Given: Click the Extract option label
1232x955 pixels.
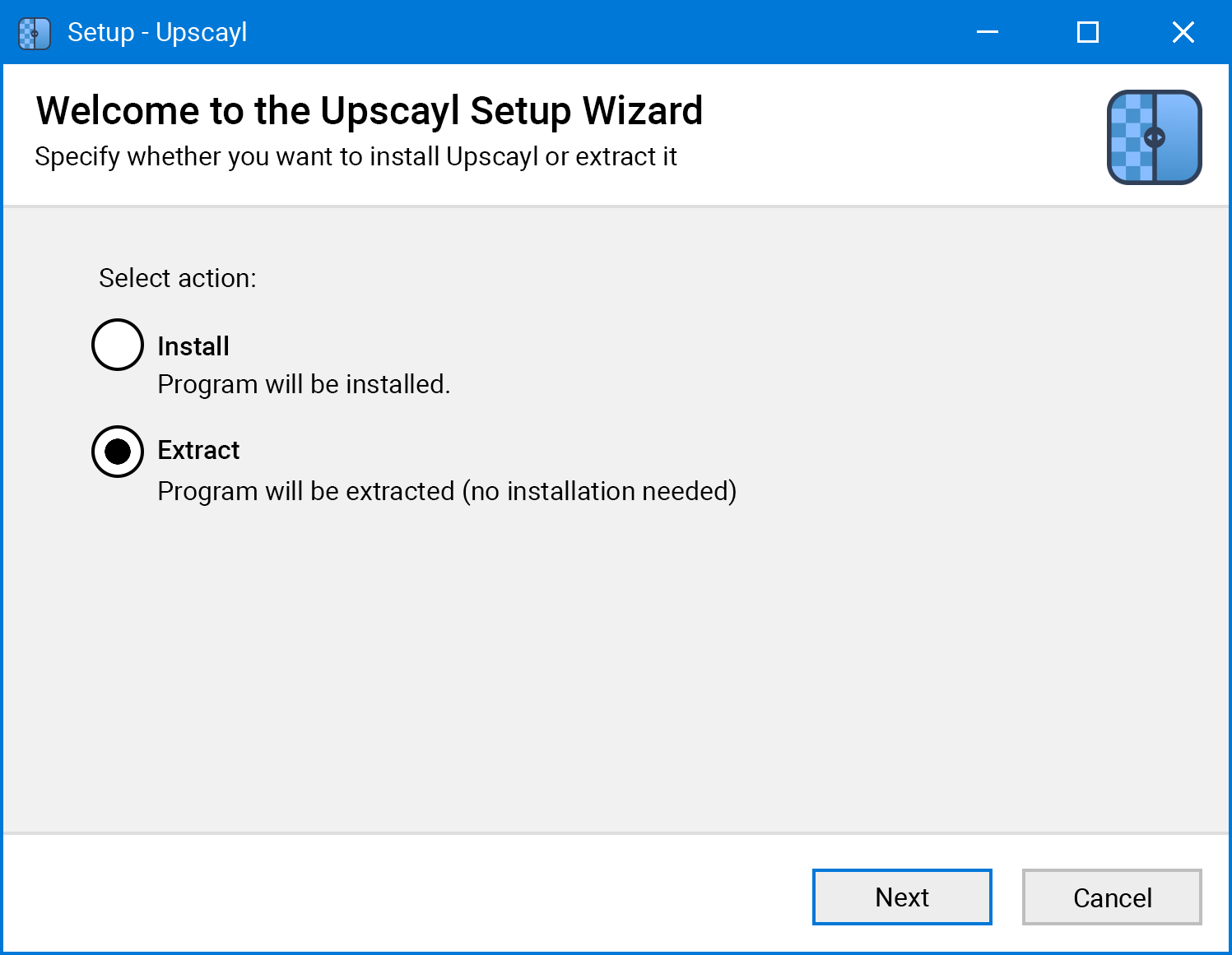Looking at the screenshot, I should (198, 450).
